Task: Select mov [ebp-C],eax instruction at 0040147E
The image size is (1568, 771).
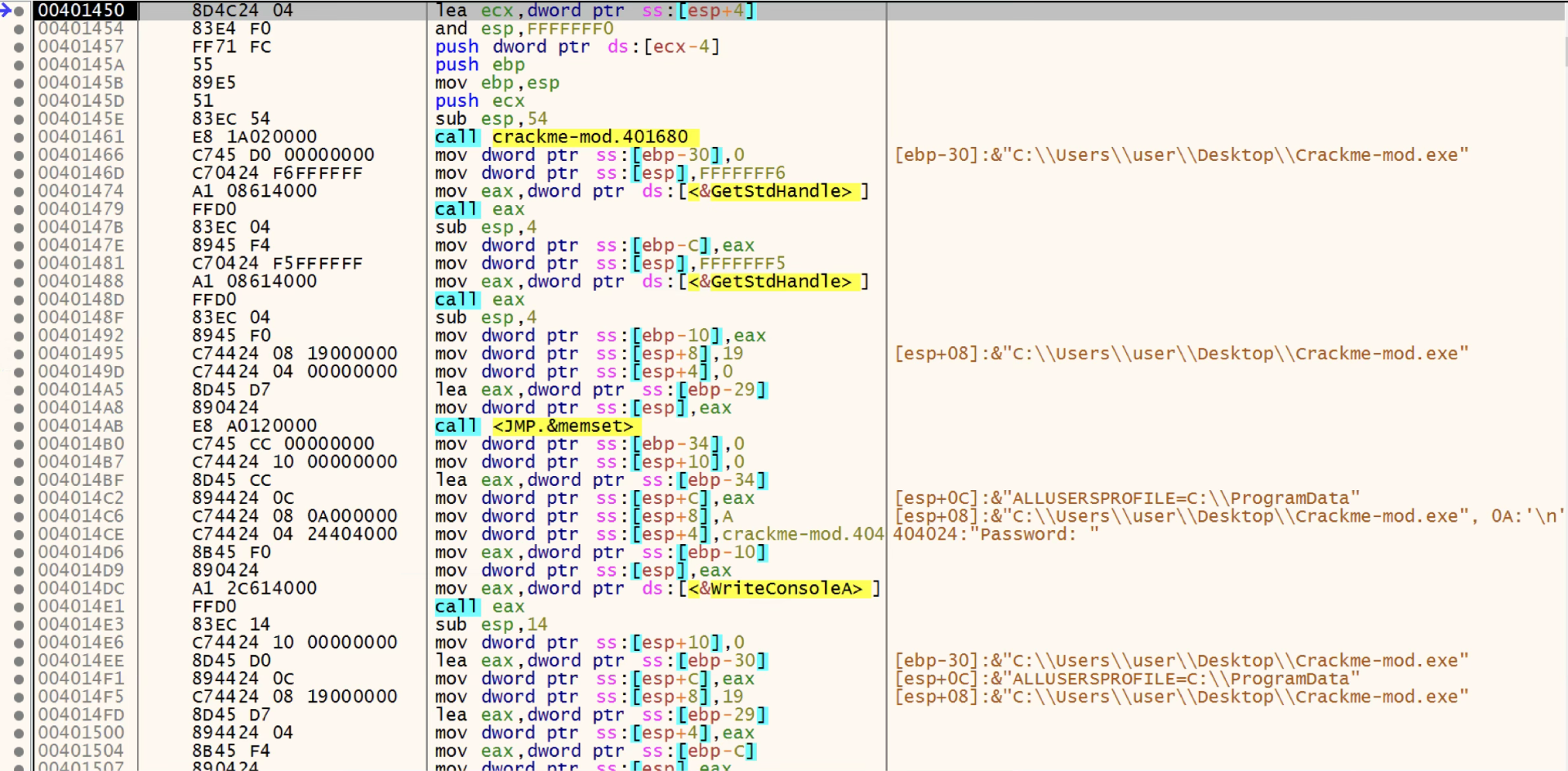Action: pos(595,245)
